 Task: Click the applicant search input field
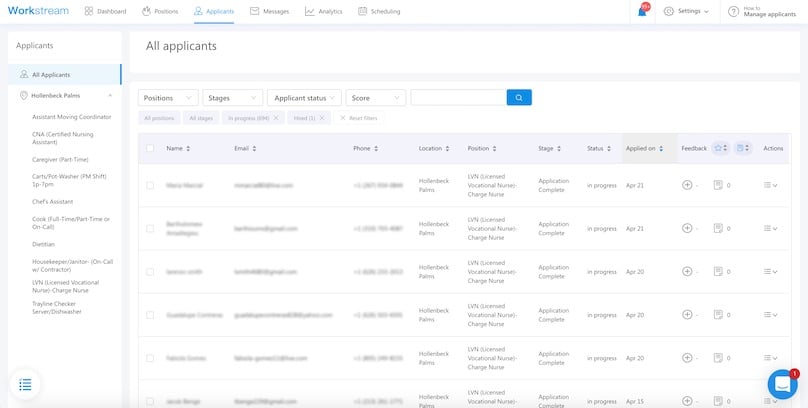coord(458,98)
